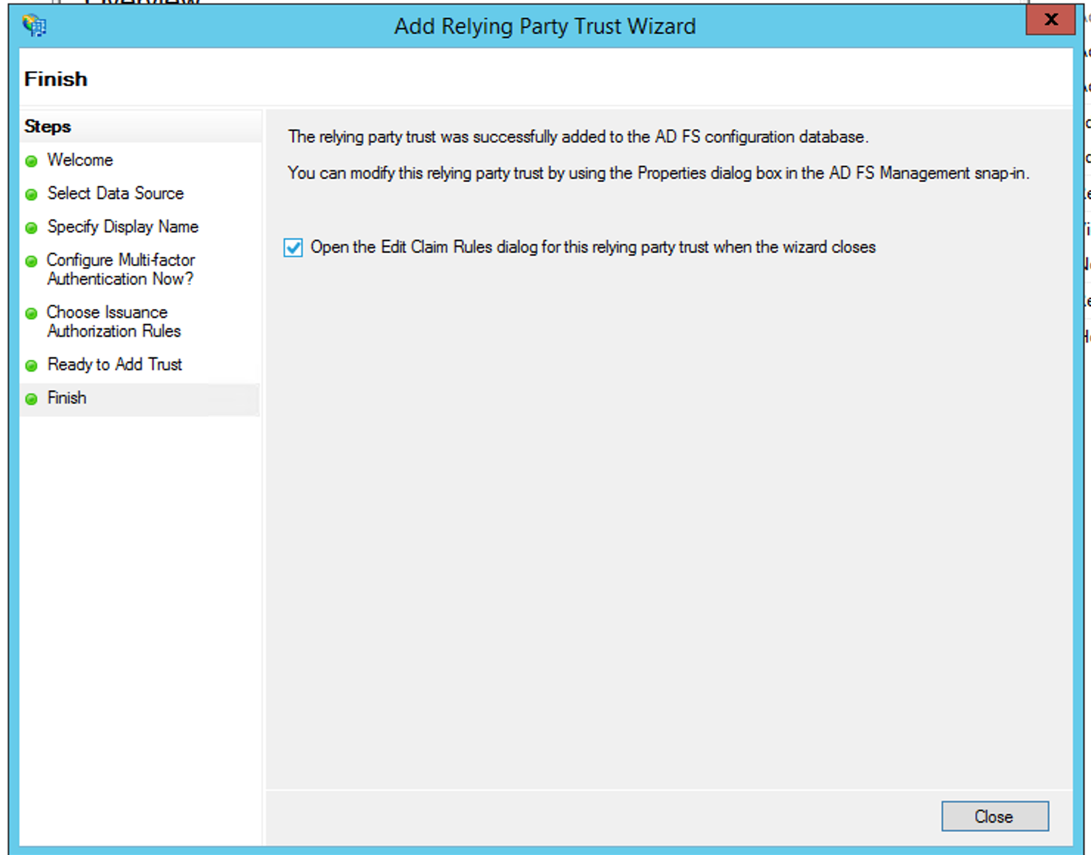The width and height of the screenshot is (1091, 855).
Task: Click green bullet beside Welcome
Action: [x=31, y=161]
